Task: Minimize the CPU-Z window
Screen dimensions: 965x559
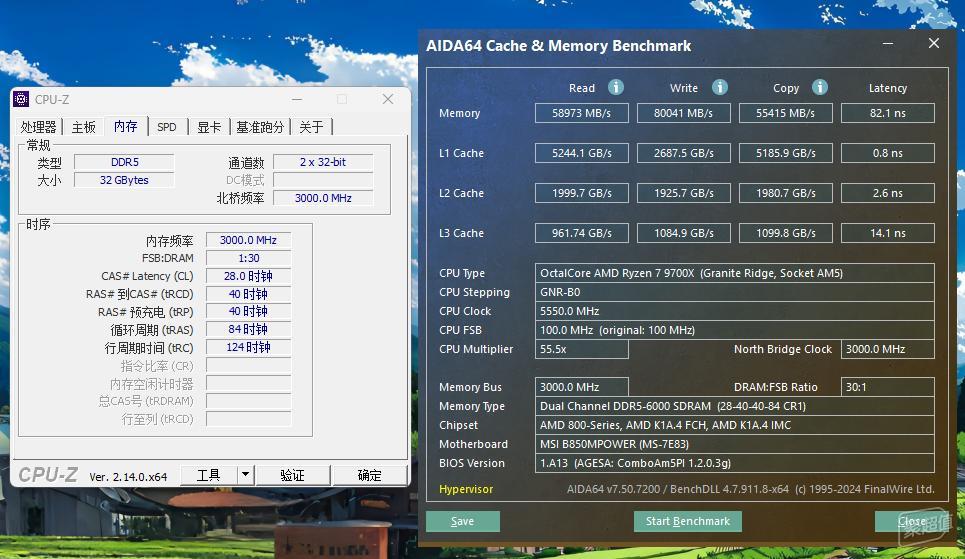Action: [297, 99]
